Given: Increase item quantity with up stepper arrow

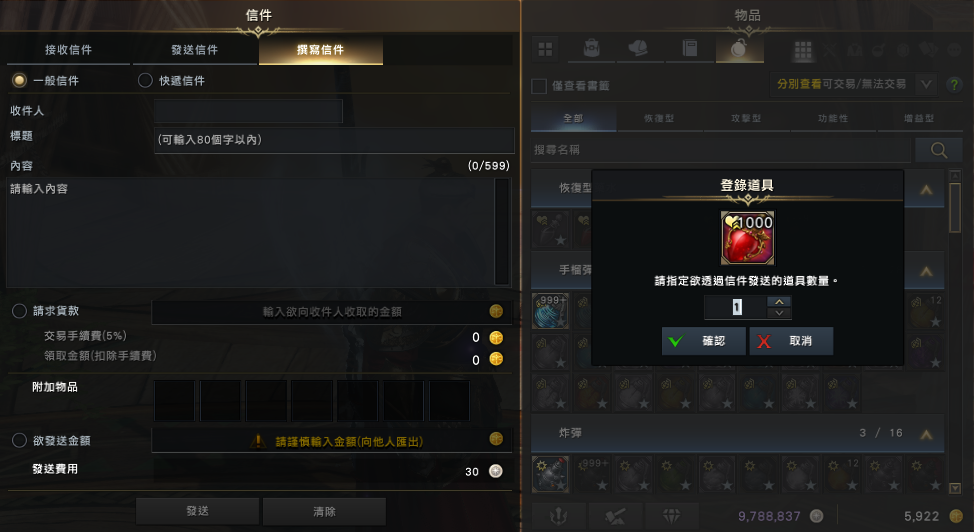Looking at the screenshot, I should tap(779, 301).
